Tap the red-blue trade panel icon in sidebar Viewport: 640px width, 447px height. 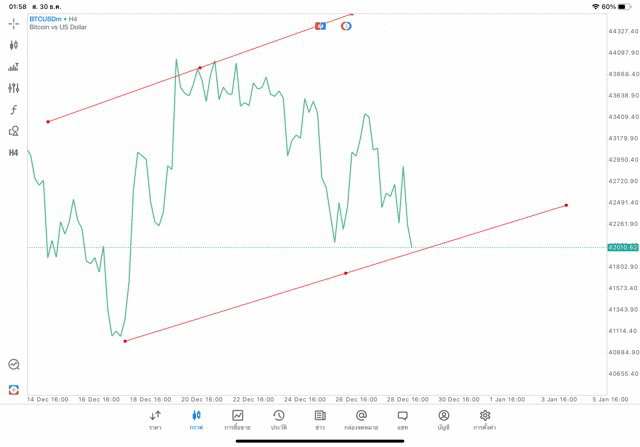(x=13, y=389)
